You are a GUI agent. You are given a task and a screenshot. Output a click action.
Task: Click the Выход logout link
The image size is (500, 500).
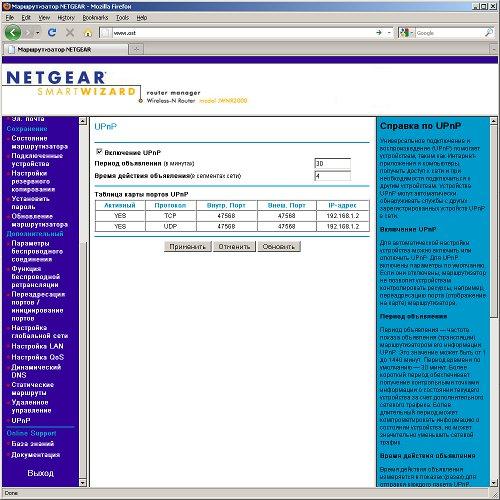point(40,473)
